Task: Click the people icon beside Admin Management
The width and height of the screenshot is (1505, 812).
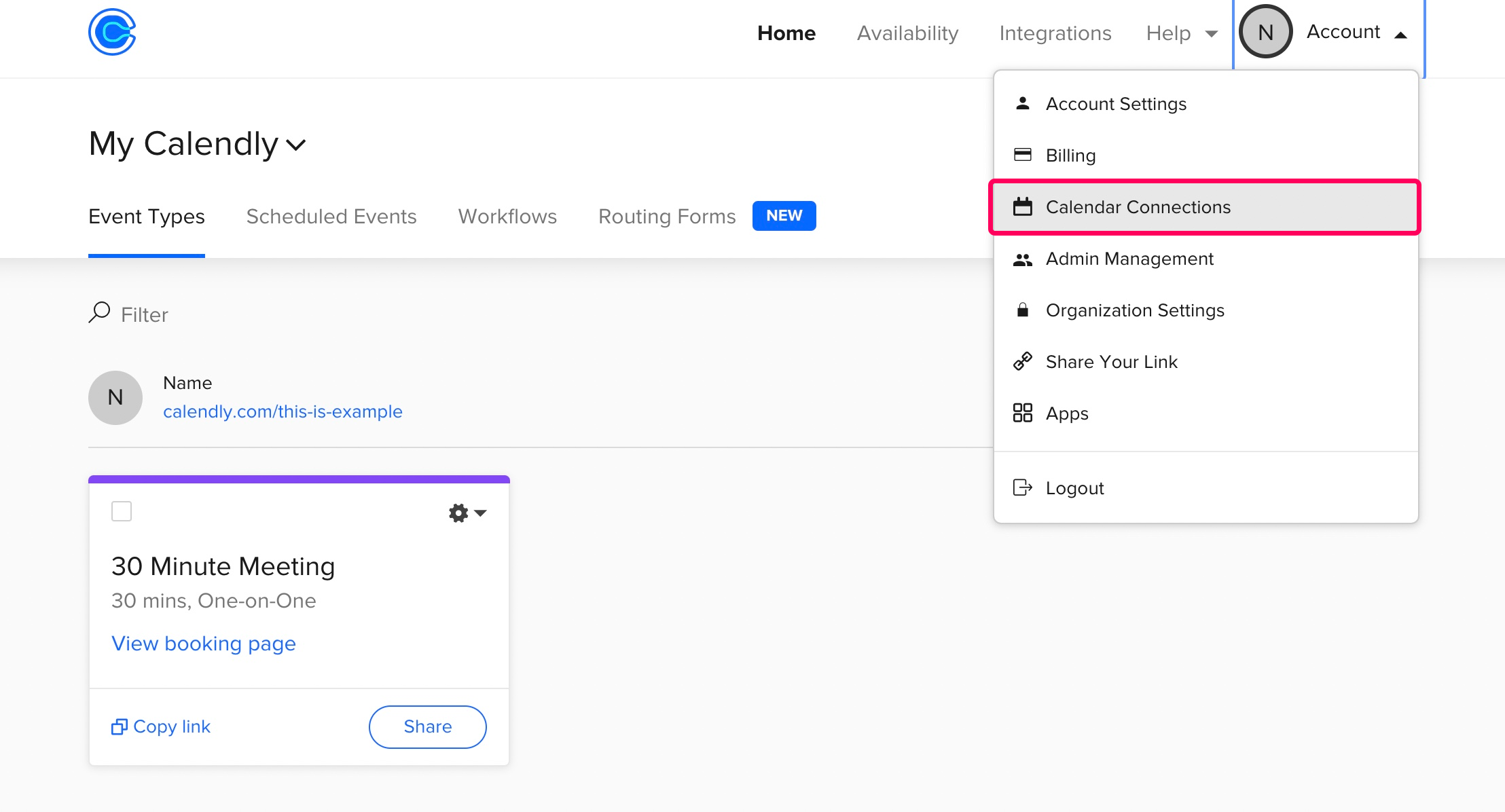Action: click(1023, 259)
